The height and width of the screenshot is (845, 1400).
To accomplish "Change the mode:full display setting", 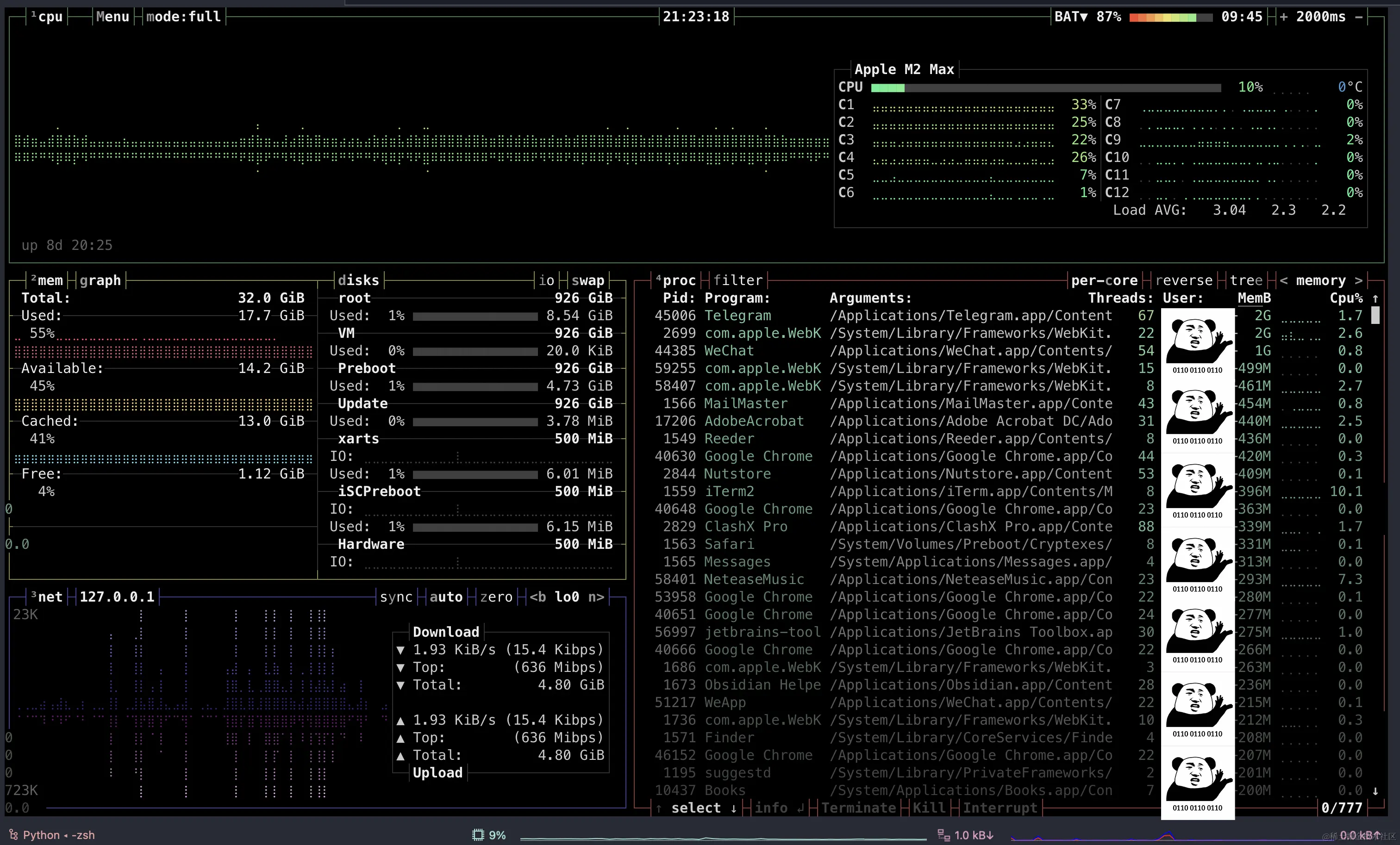I will click(x=183, y=17).
